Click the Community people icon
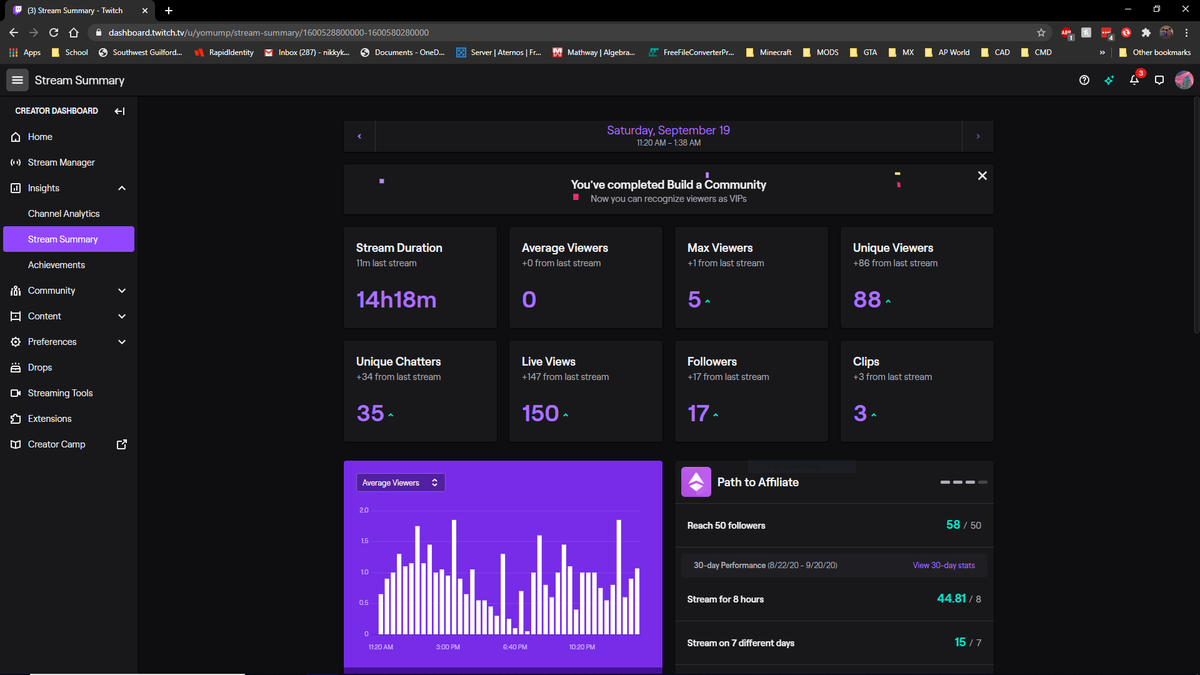The image size is (1200, 675). [x=15, y=291]
